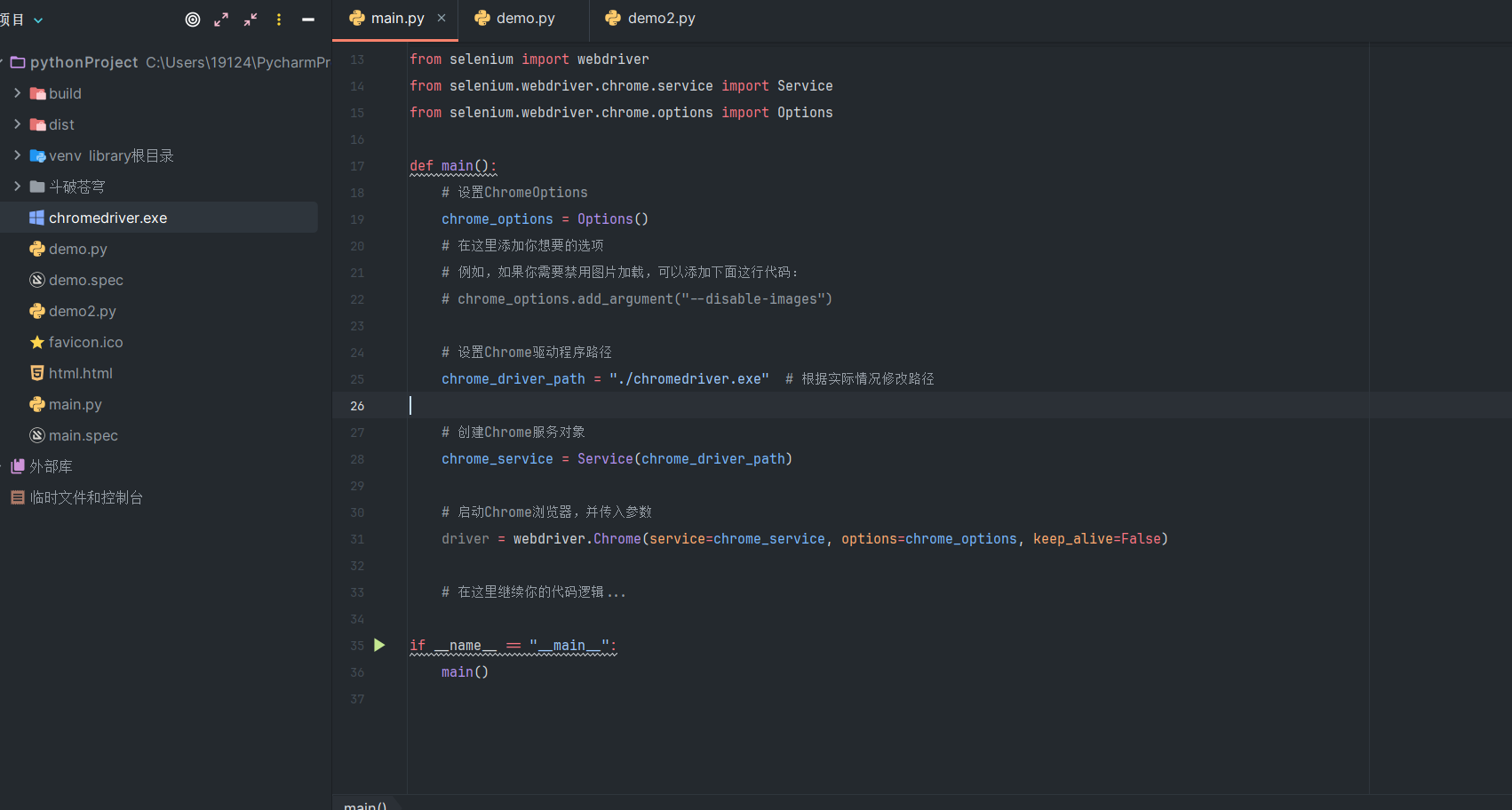
Task: Open html.html in project tree
Action: click(x=81, y=374)
